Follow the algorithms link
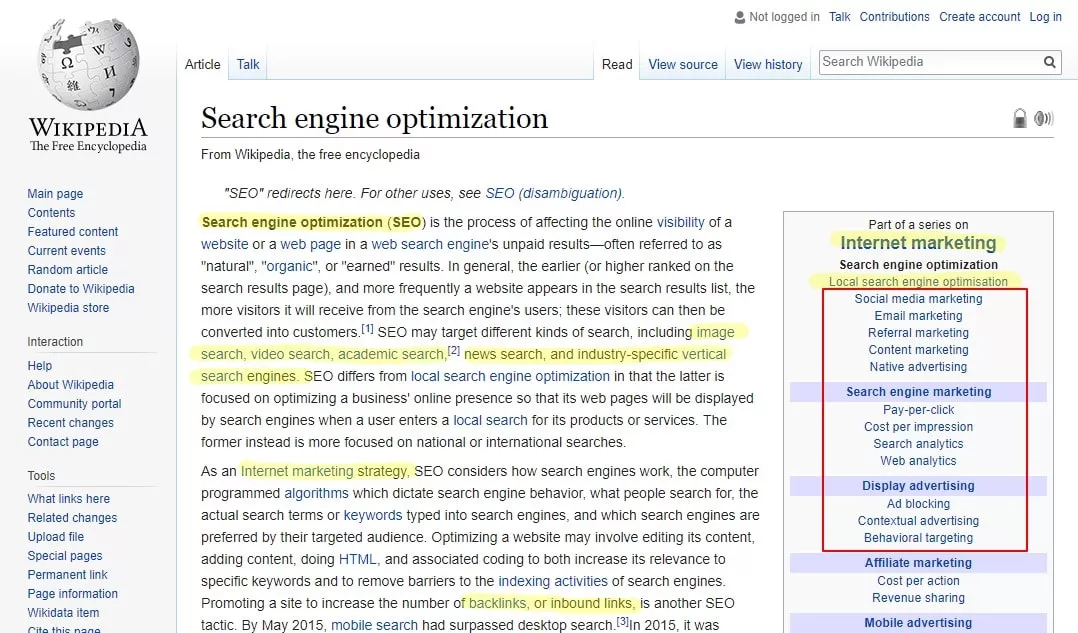1078x633 pixels. tap(316, 493)
